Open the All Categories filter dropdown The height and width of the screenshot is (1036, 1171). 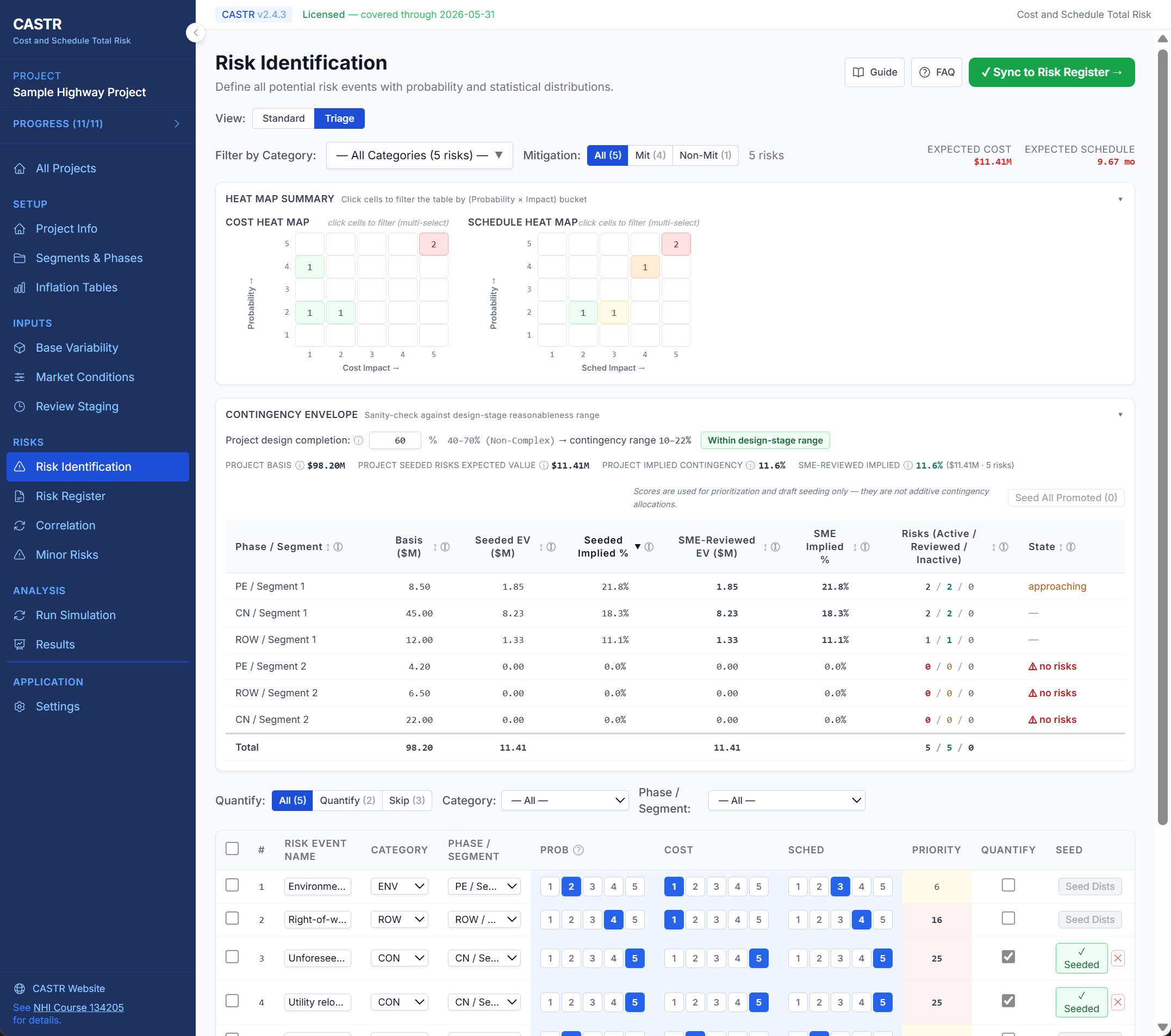pos(419,155)
